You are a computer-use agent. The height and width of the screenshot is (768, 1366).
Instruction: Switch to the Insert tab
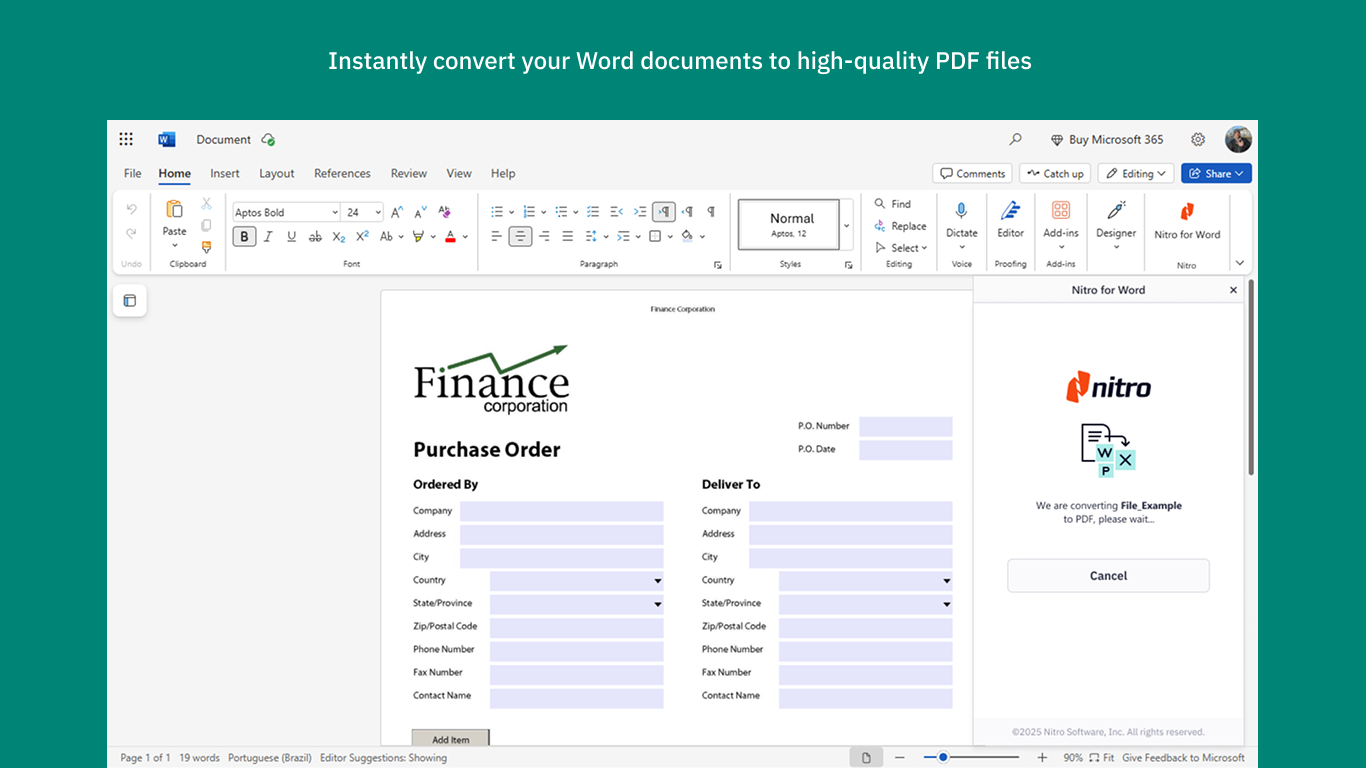tap(225, 173)
